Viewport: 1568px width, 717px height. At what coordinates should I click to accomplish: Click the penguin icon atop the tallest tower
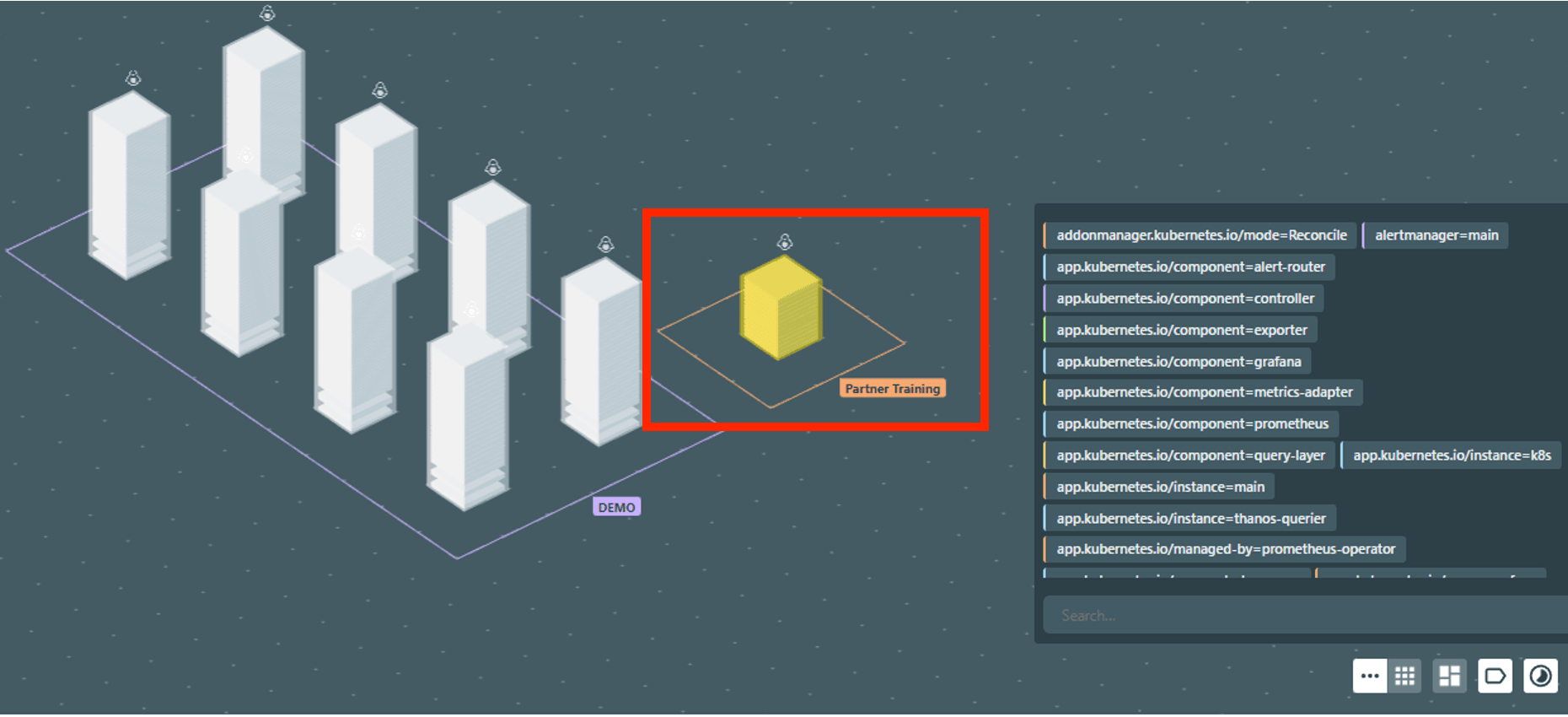point(267,13)
